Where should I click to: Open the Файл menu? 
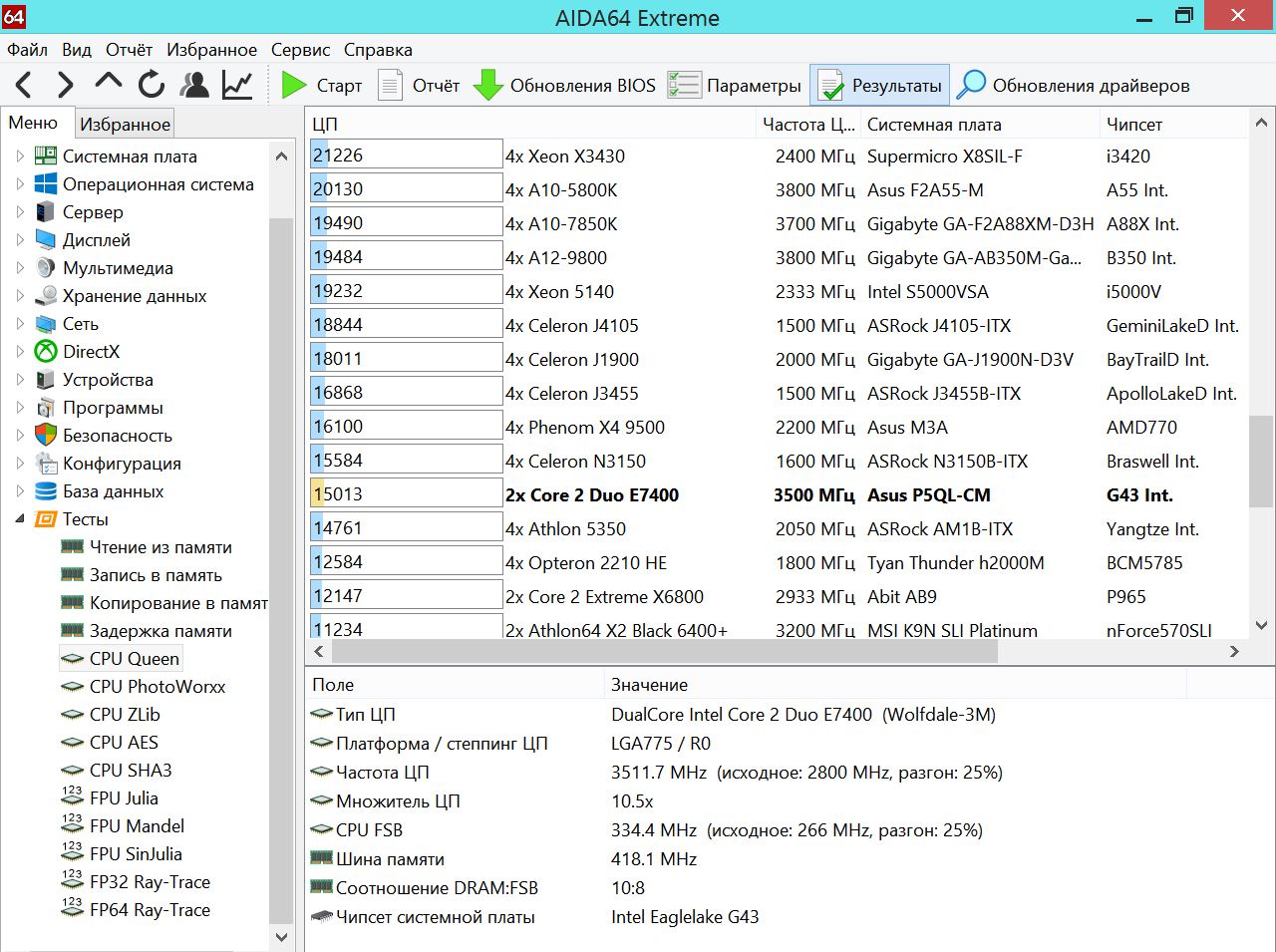coord(28,50)
